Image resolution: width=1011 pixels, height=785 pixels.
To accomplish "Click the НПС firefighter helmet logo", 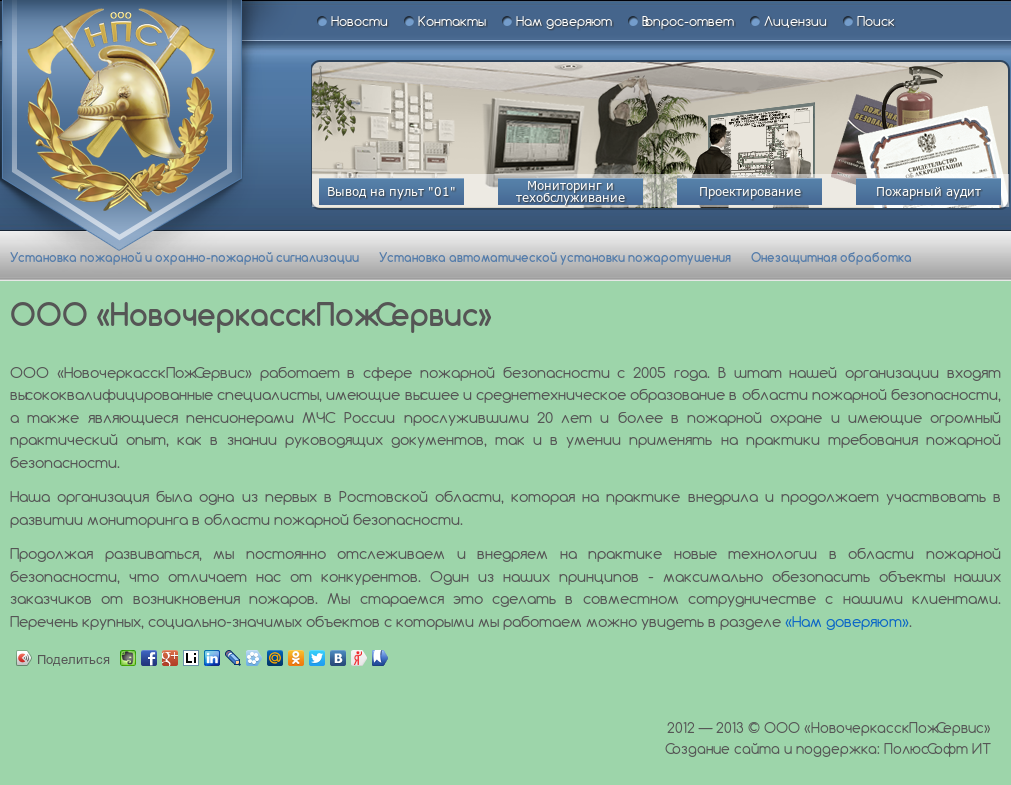I will (121, 110).
